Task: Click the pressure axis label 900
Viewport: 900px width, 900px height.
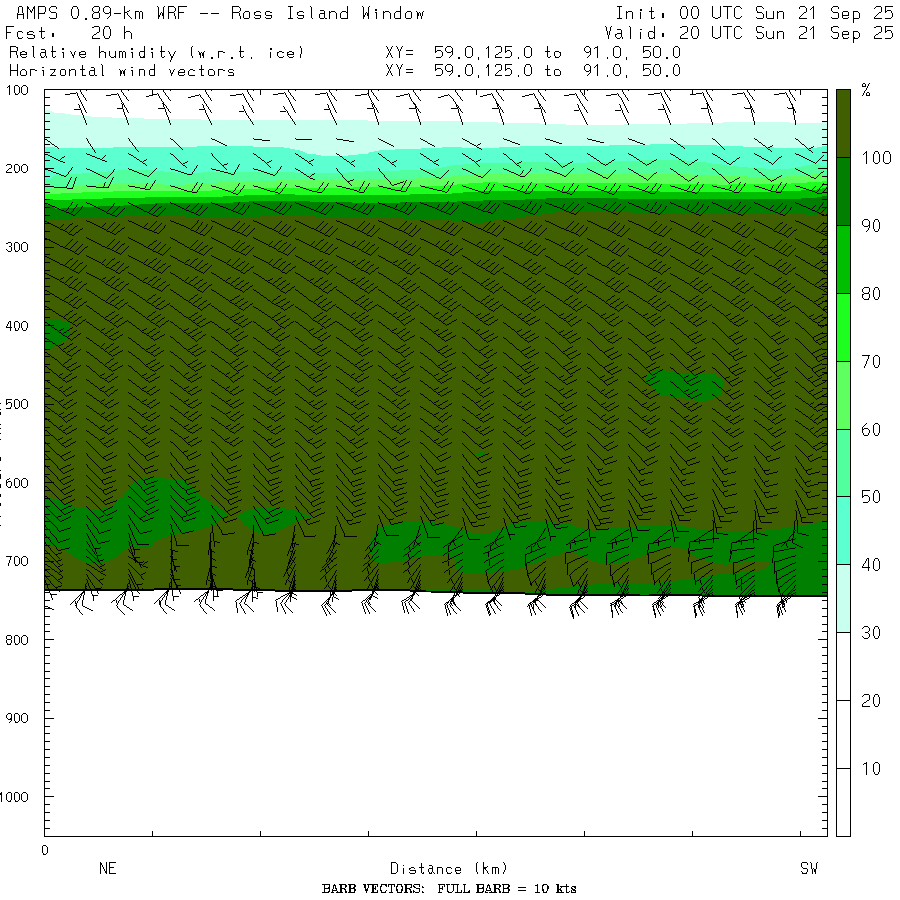Action: (x=17, y=718)
